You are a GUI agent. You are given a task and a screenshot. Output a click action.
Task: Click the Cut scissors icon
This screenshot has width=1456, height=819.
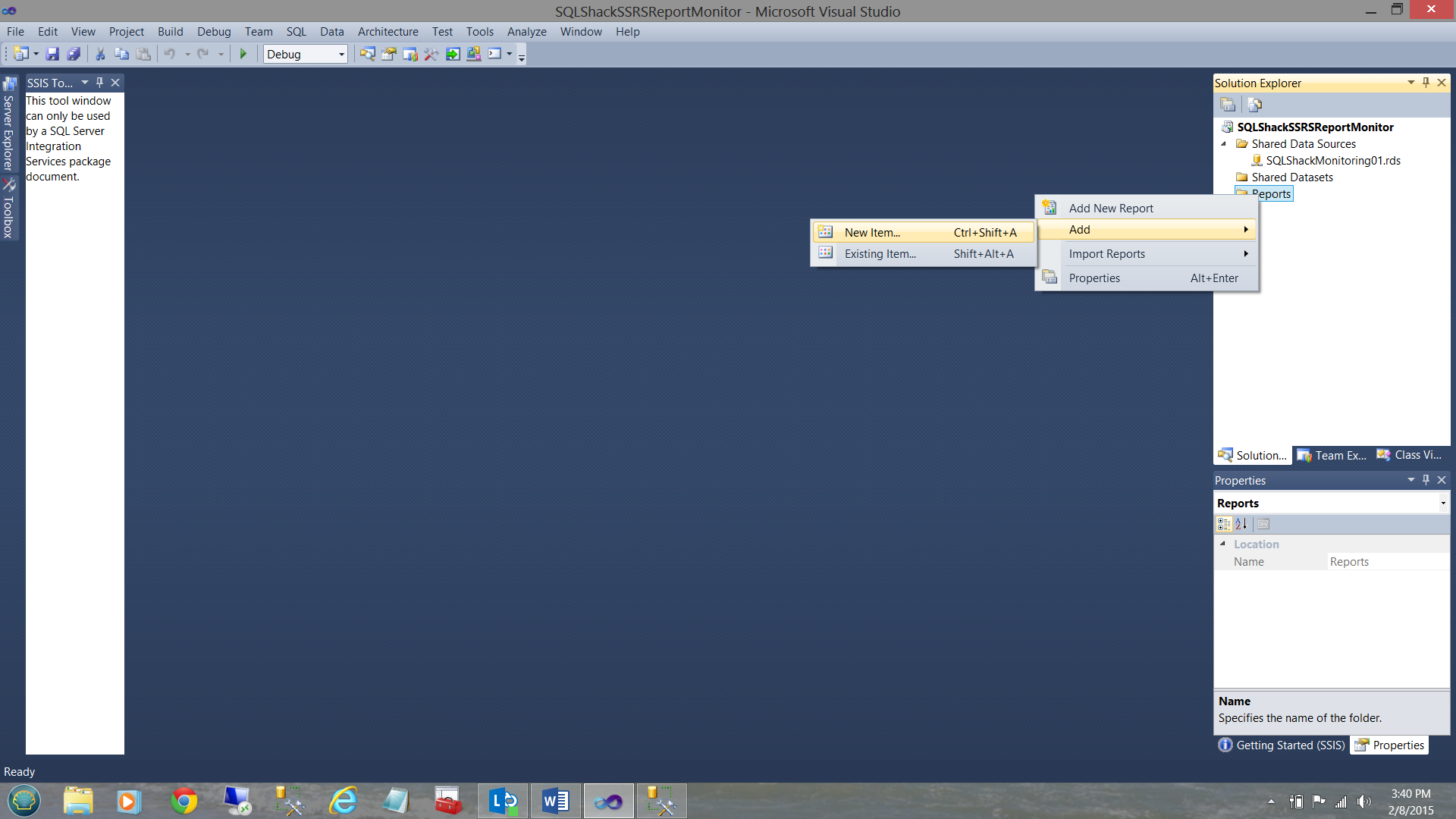coord(99,54)
